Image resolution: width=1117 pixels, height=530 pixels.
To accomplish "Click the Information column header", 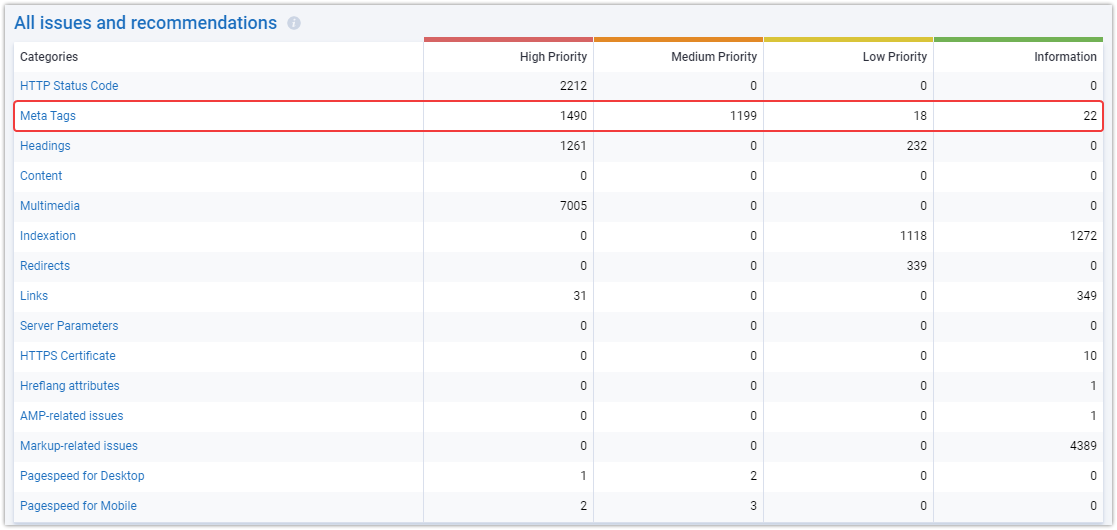I will (x=1066, y=56).
